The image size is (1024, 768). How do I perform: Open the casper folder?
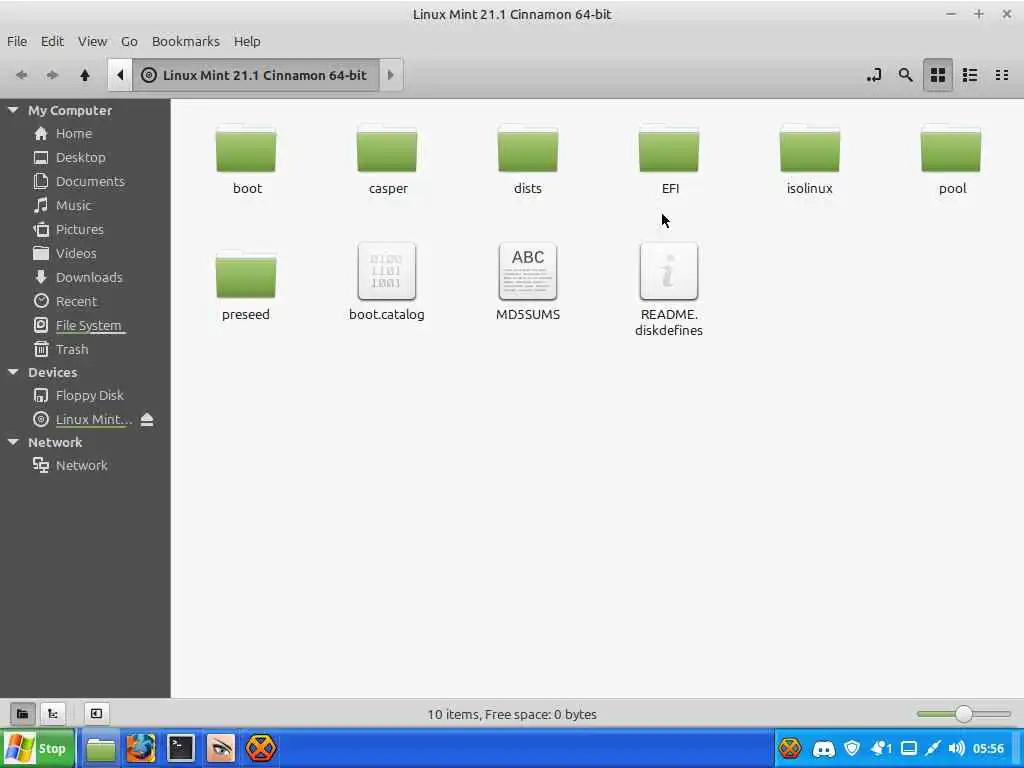click(x=388, y=159)
